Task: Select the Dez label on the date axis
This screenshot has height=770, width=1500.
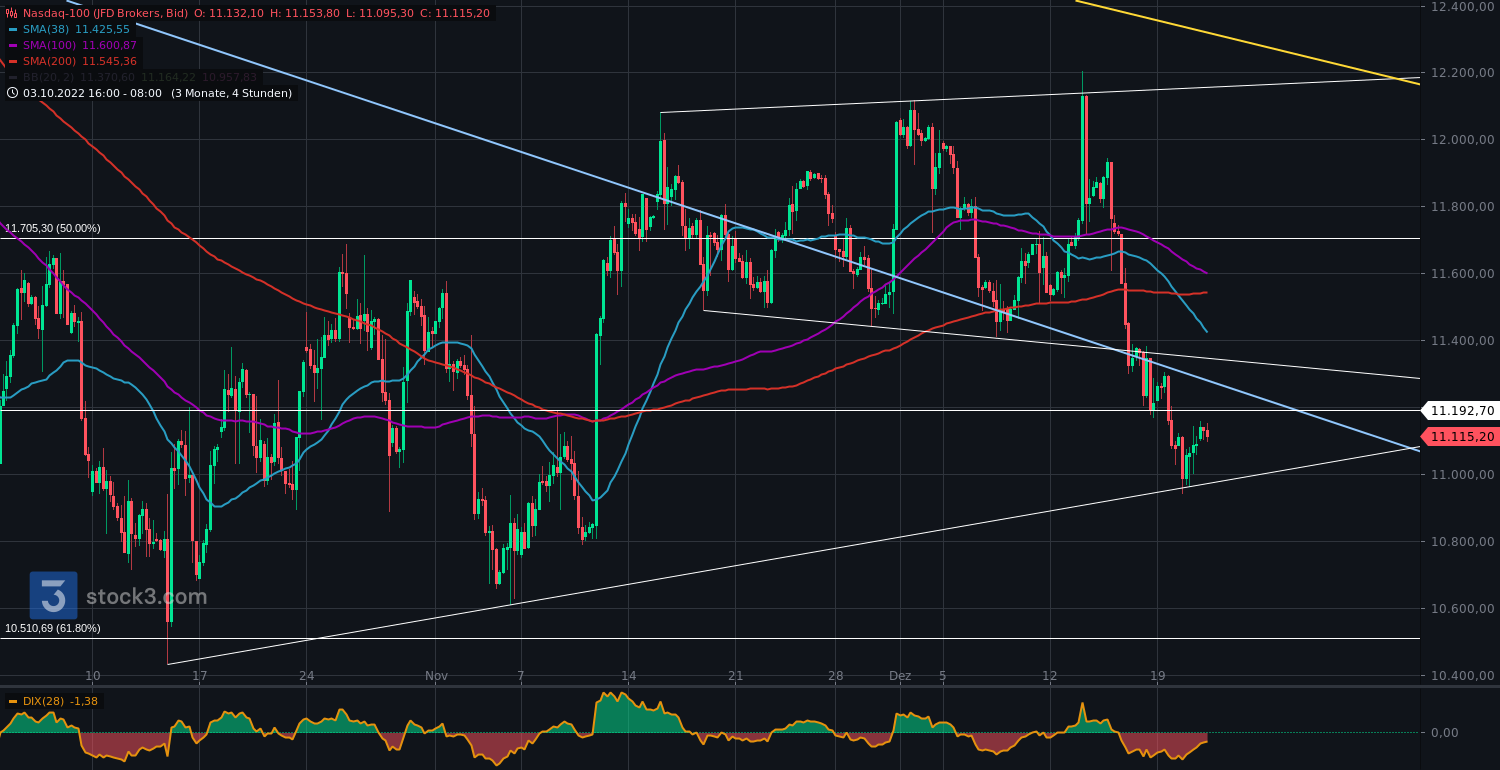Action: (899, 676)
